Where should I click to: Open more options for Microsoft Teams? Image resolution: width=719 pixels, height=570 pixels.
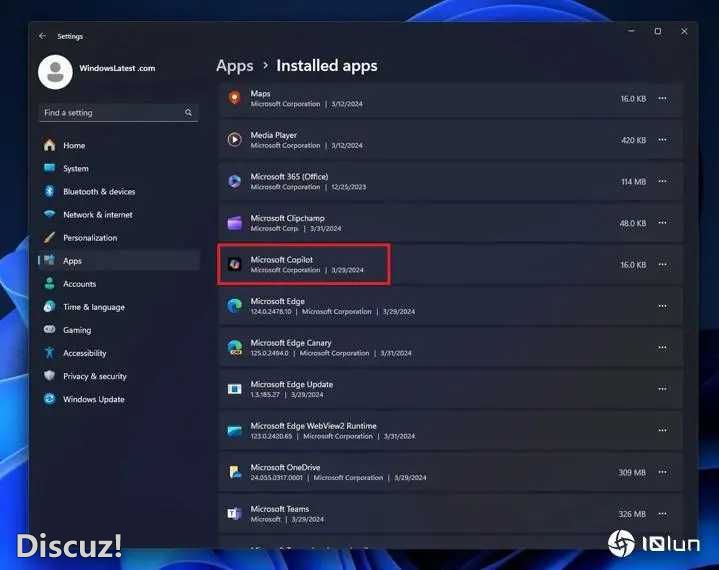point(663,514)
